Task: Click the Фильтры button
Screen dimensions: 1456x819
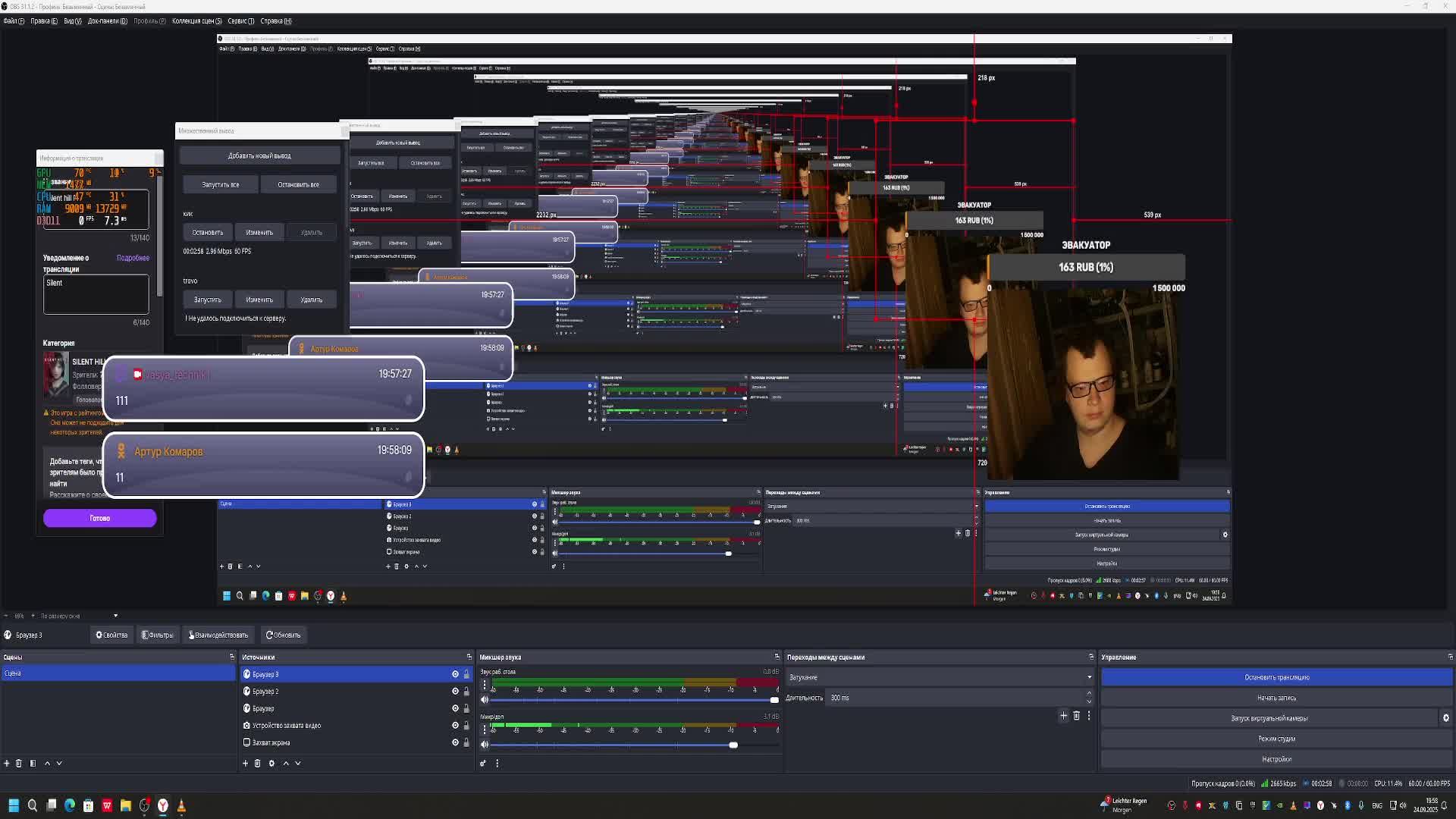Action: click(x=158, y=635)
